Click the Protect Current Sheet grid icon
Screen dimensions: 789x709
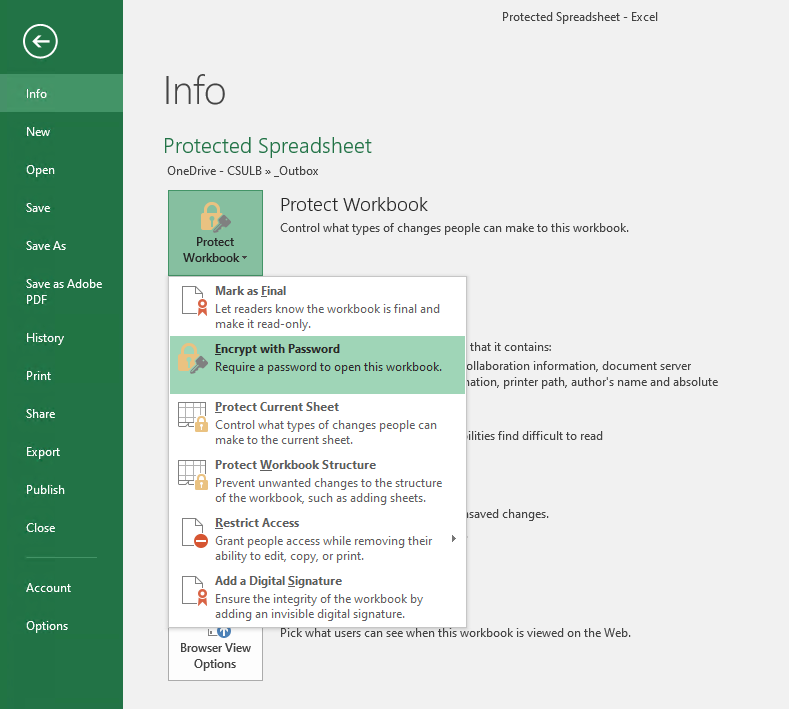pyautogui.click(x=193, y=417)
